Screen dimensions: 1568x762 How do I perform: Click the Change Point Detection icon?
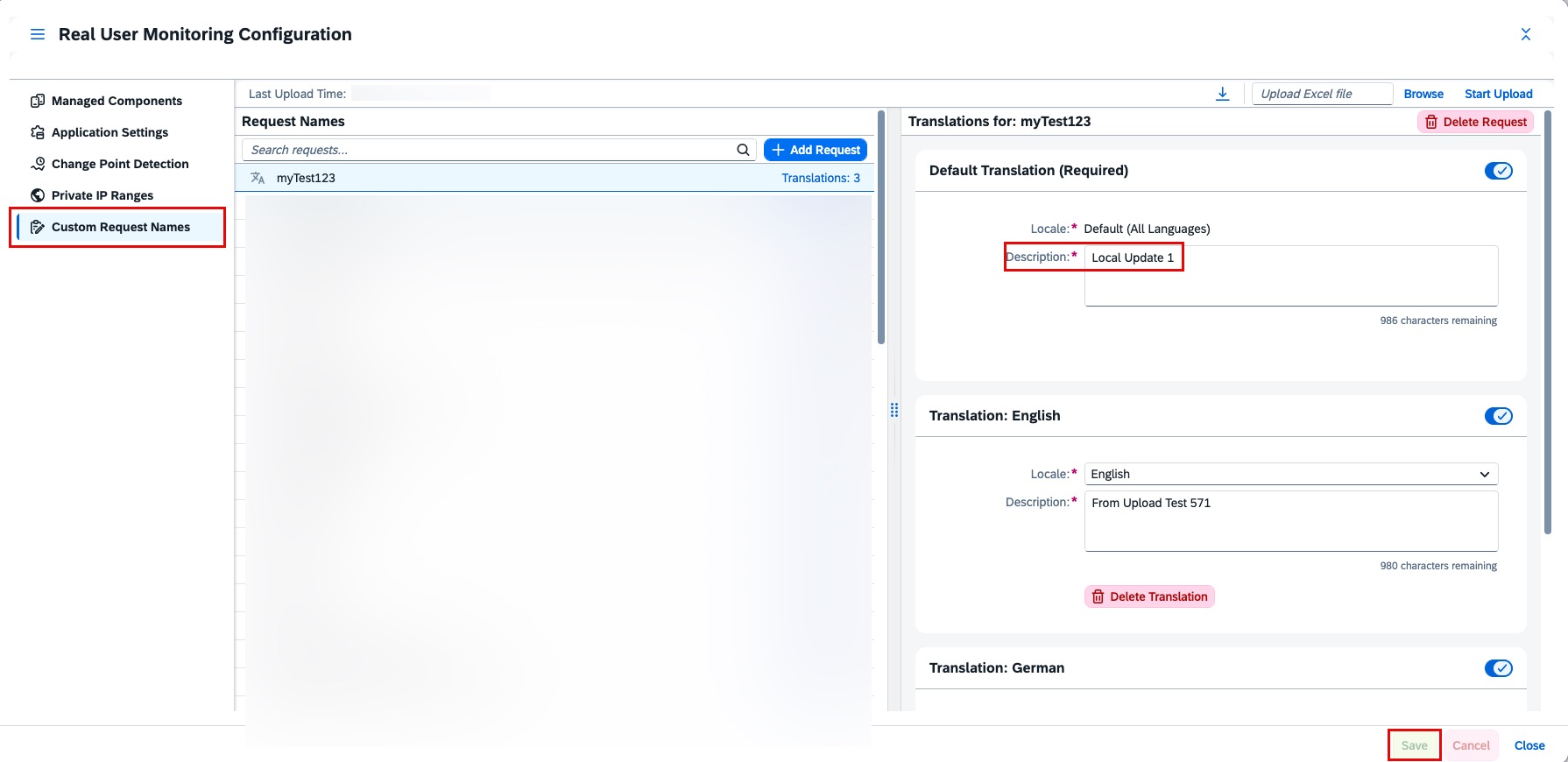pos(38,164)
